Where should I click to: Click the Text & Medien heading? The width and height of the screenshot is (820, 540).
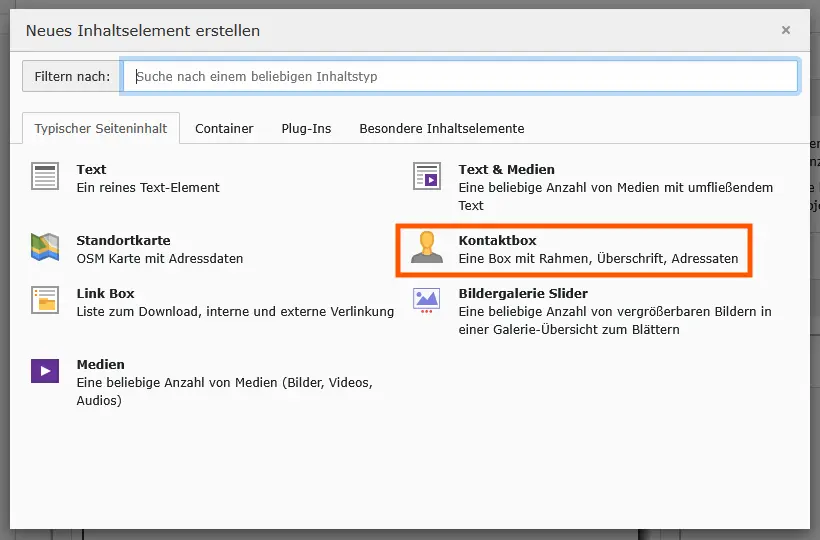[x=506, y=169]
